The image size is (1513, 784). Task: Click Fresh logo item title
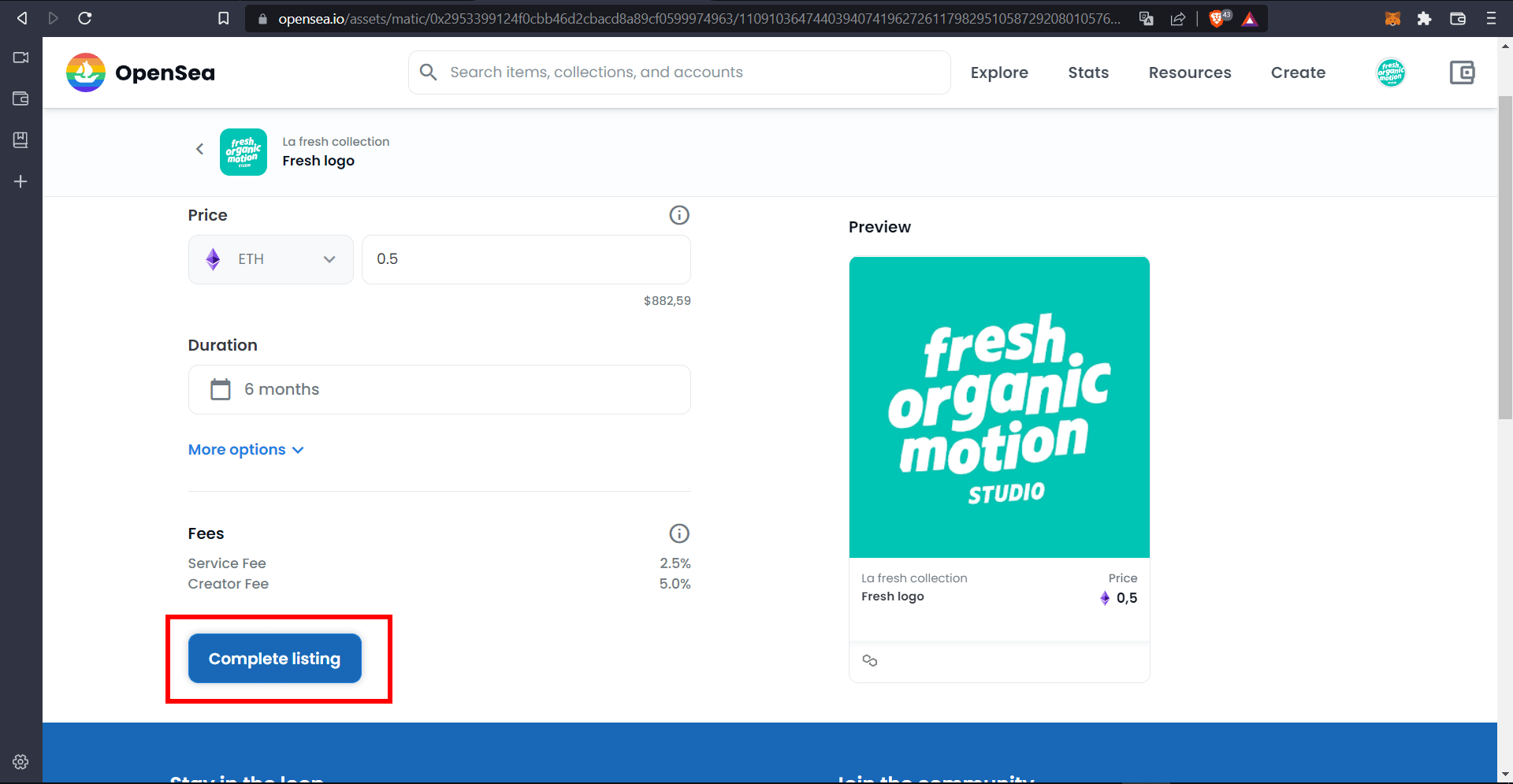(x=318, y=161)
